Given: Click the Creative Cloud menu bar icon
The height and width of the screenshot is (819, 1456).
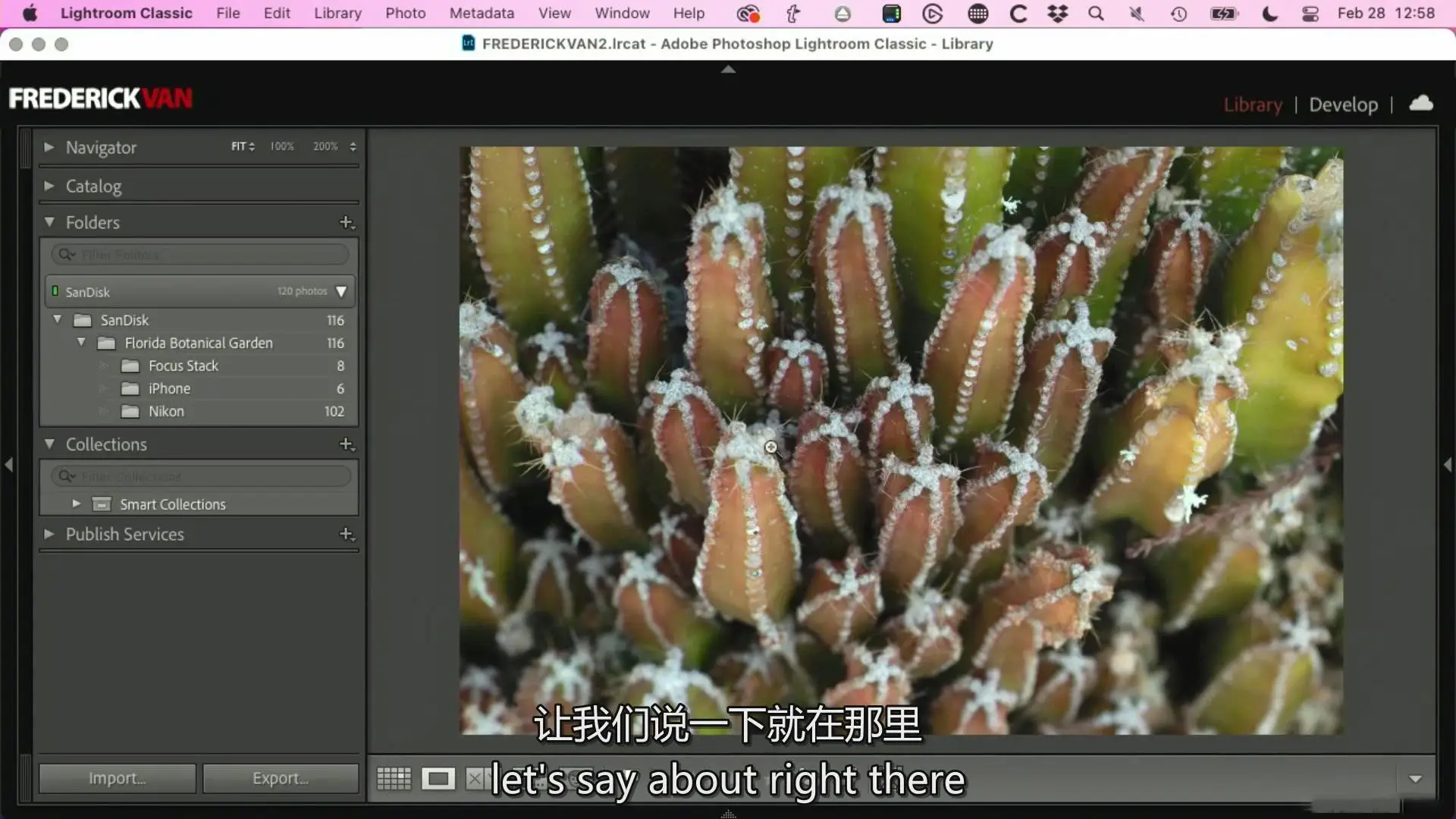Looking at the screenshot, I should 748,13.
